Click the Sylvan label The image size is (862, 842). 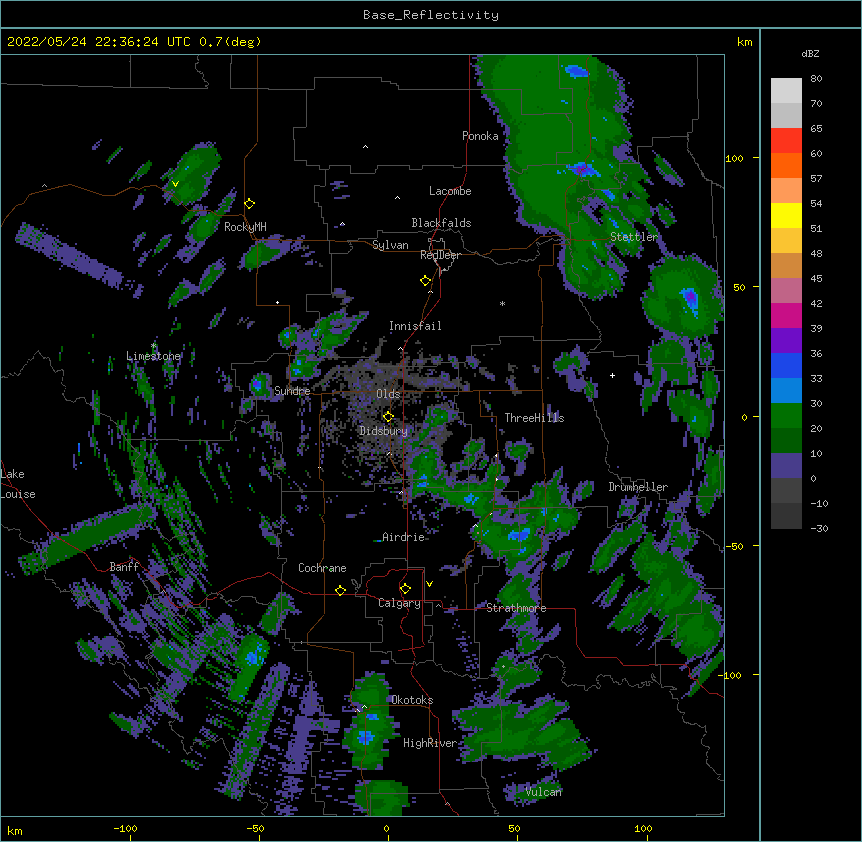click(x=390, y=245)
